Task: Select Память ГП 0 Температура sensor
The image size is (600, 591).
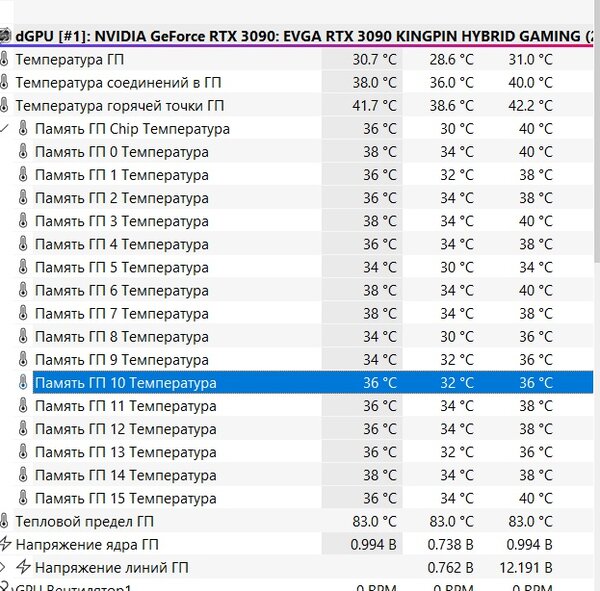Action: [122, 152]
